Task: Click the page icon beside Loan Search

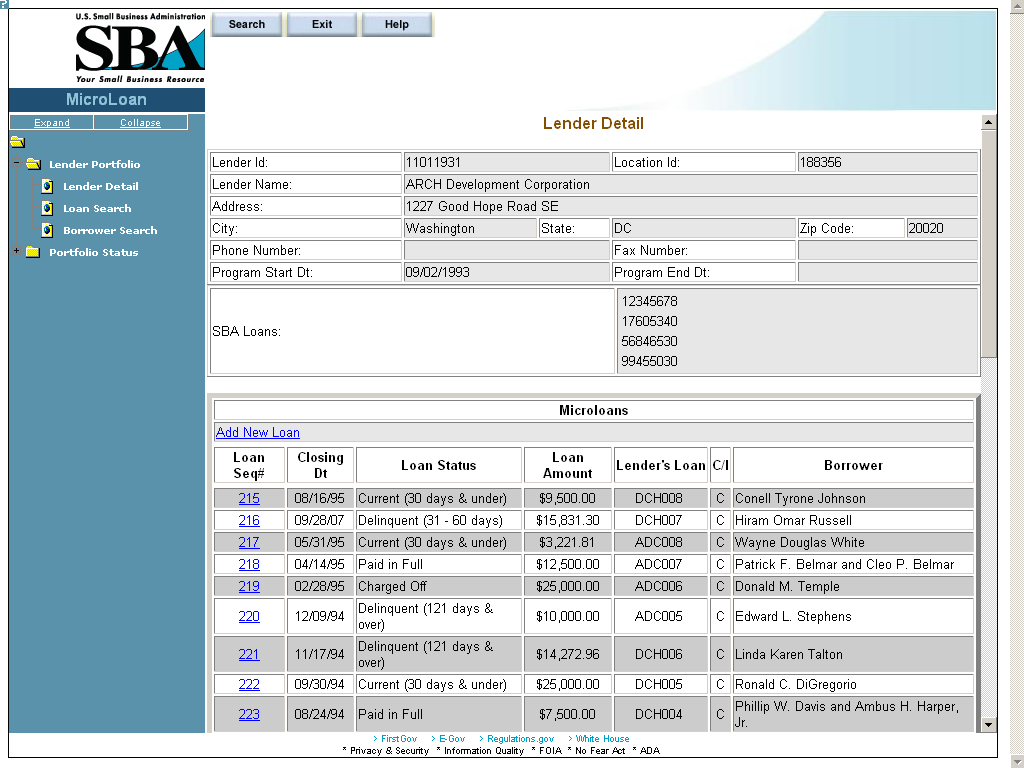Action: coord(47,208)
